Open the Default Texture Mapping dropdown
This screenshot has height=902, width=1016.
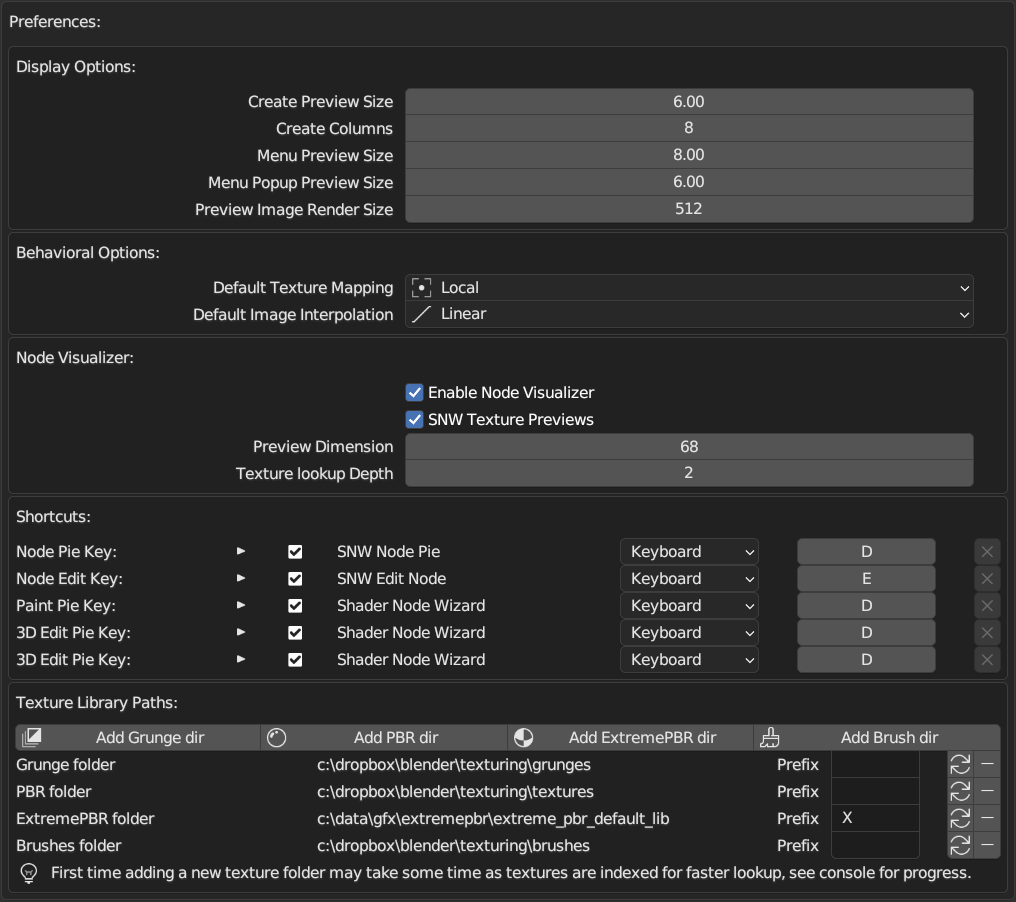click(689, 288)
